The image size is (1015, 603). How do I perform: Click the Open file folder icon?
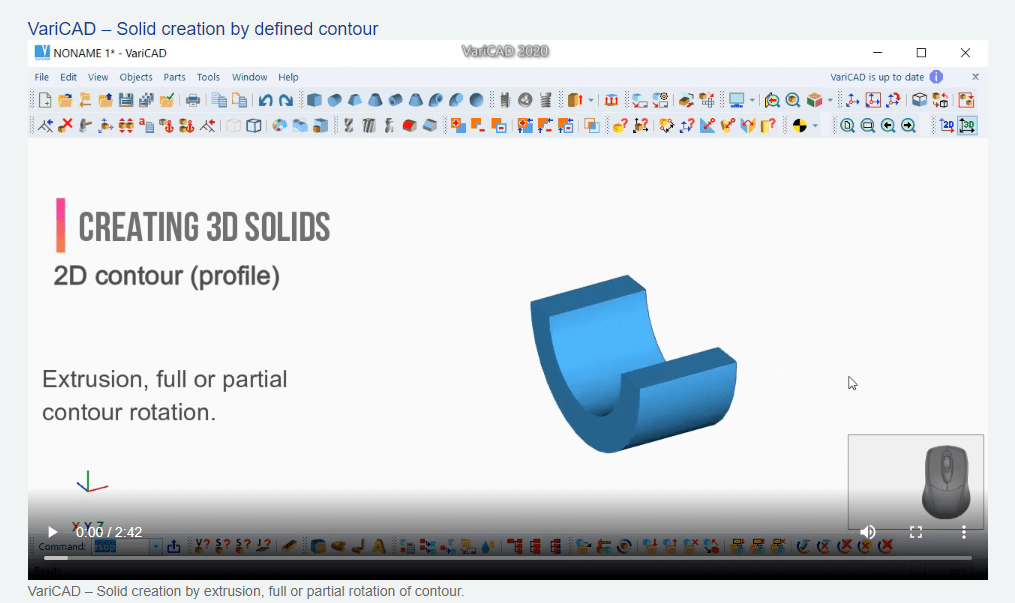click(x=65, y=100)
